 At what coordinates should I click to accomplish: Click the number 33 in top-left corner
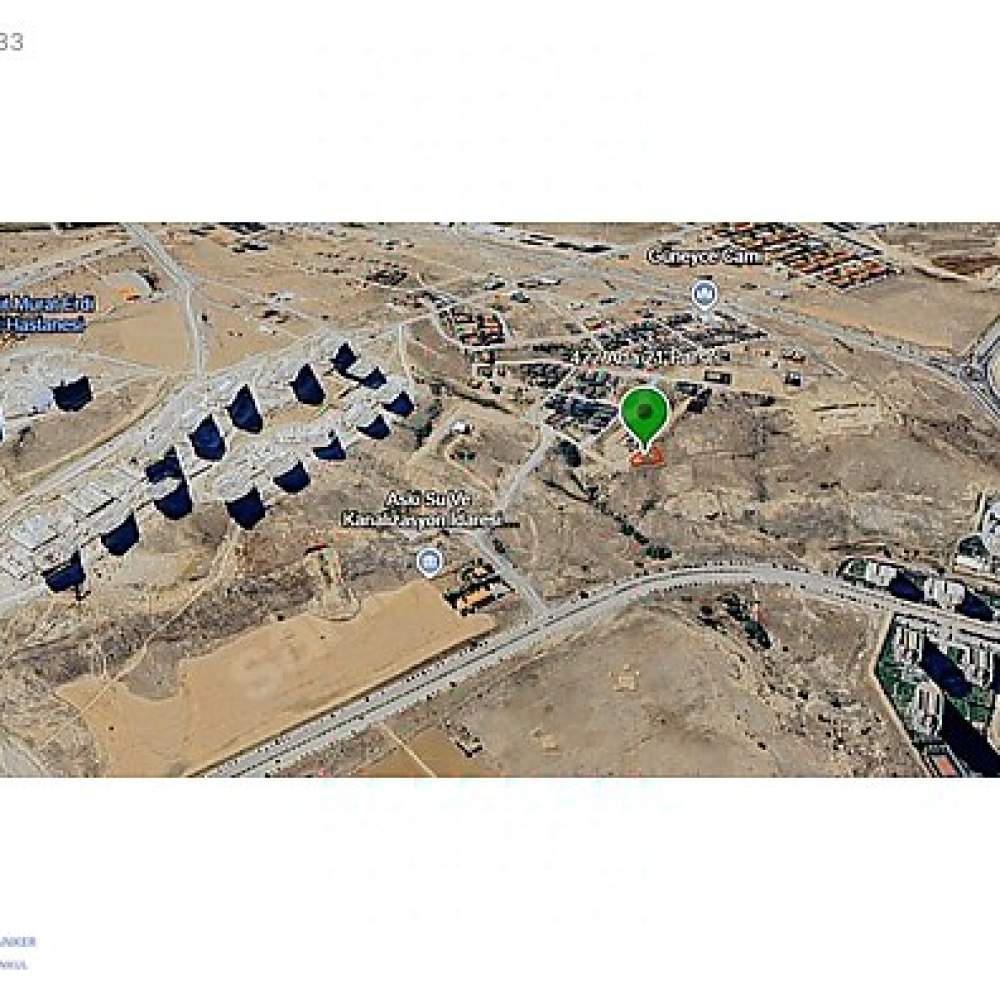[11, 43]
